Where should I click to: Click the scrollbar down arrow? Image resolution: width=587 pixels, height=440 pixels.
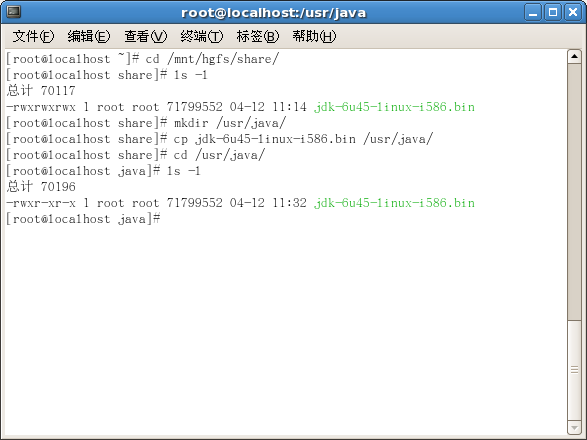click(574, 427)
